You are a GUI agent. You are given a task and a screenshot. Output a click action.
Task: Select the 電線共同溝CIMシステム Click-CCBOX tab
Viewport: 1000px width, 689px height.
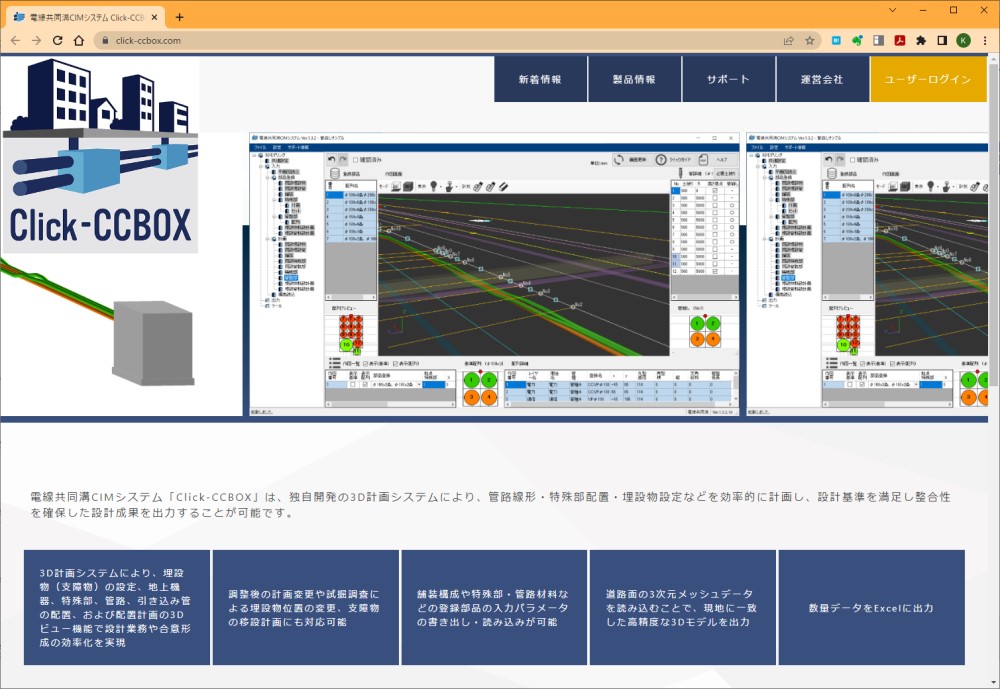point(85,17)
